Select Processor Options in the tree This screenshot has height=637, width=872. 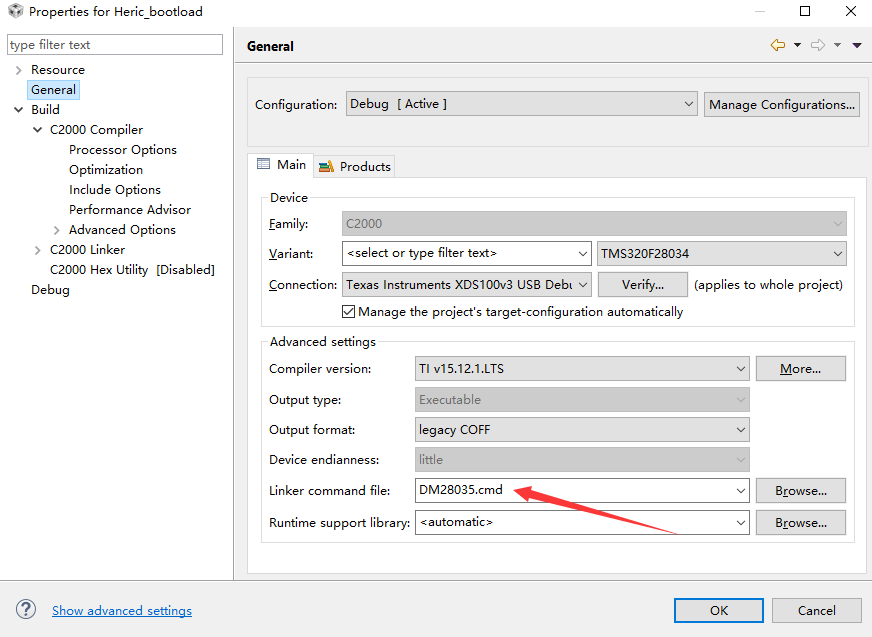[123, 150]
